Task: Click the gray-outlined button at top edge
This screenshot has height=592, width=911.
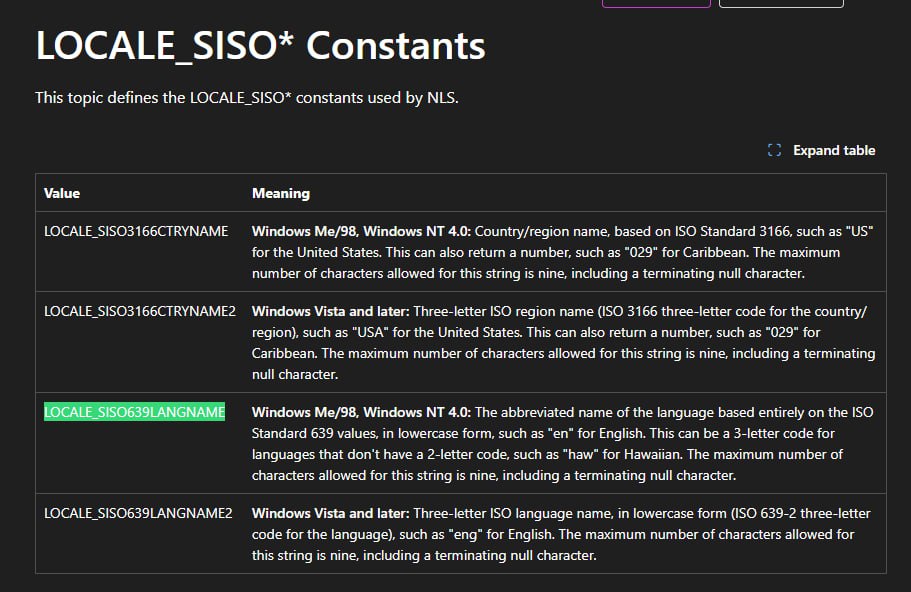Action: (780, 3)
